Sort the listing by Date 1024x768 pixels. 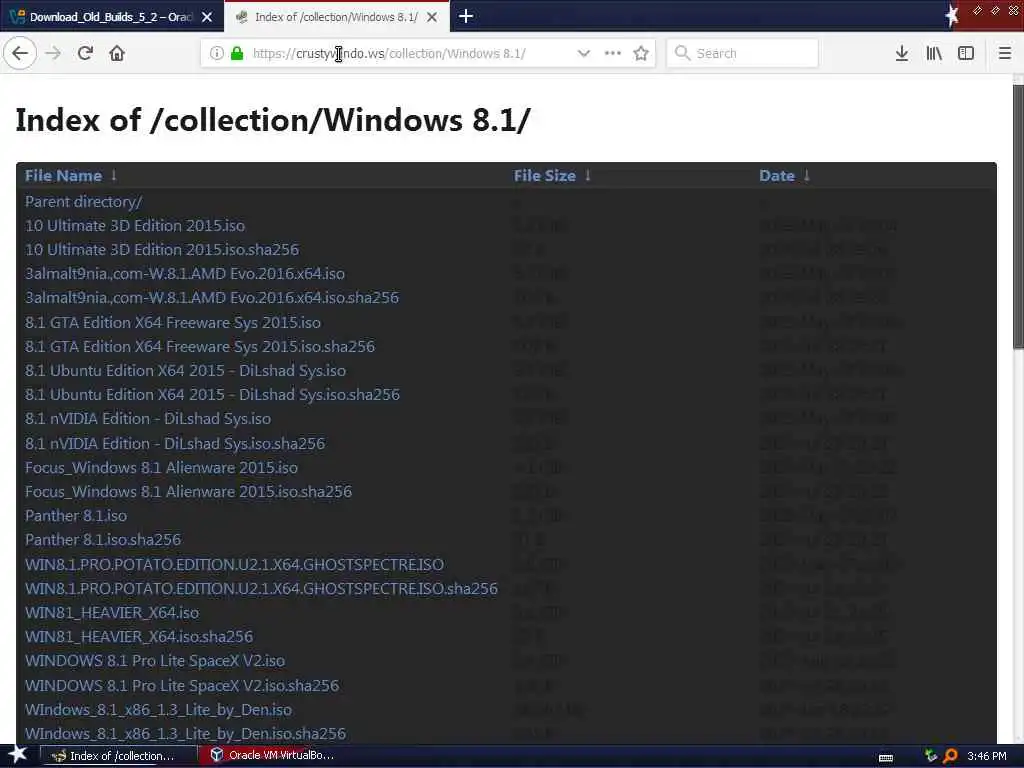point(776,176)
